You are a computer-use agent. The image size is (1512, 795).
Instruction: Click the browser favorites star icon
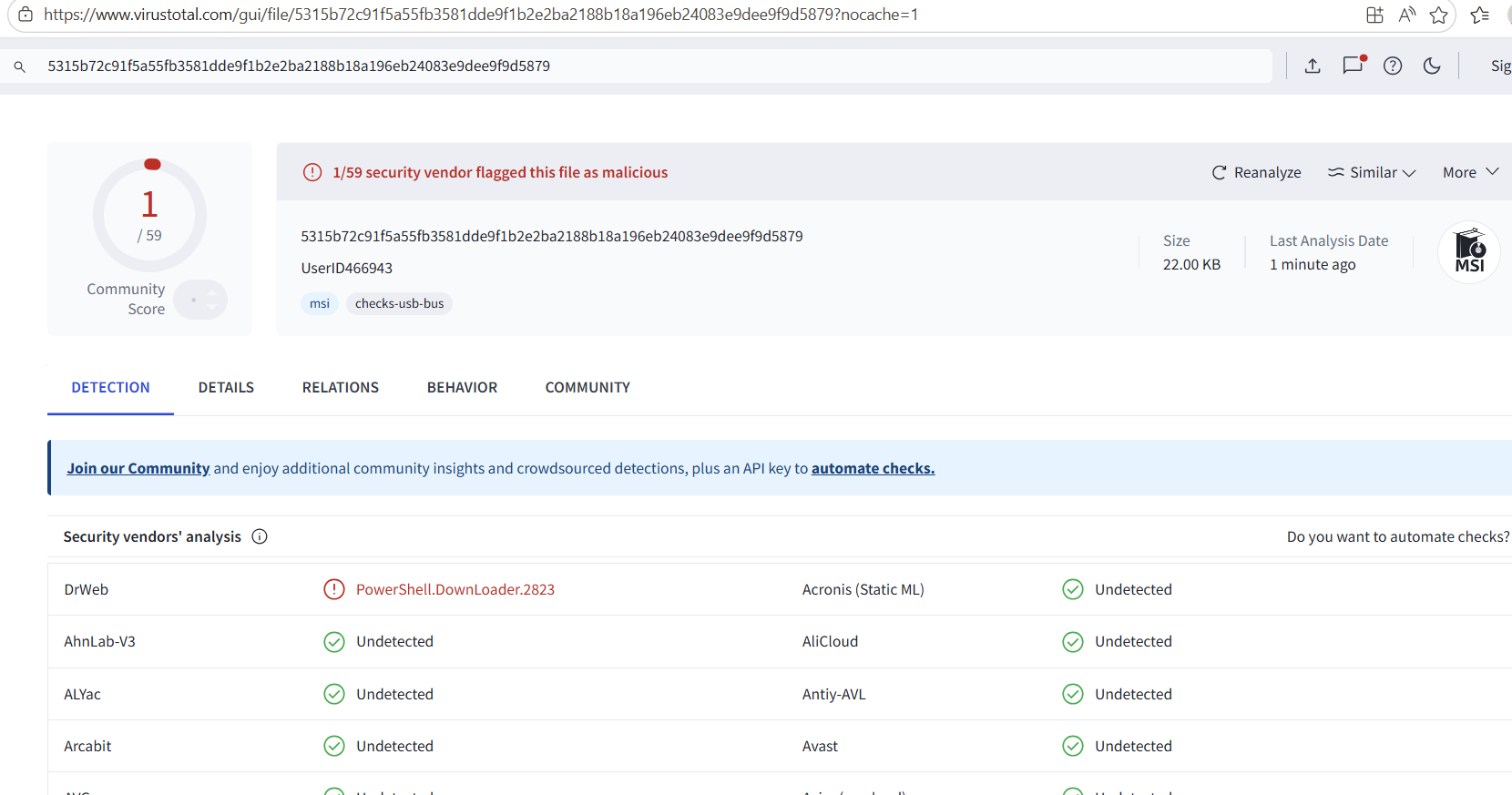1439,15
